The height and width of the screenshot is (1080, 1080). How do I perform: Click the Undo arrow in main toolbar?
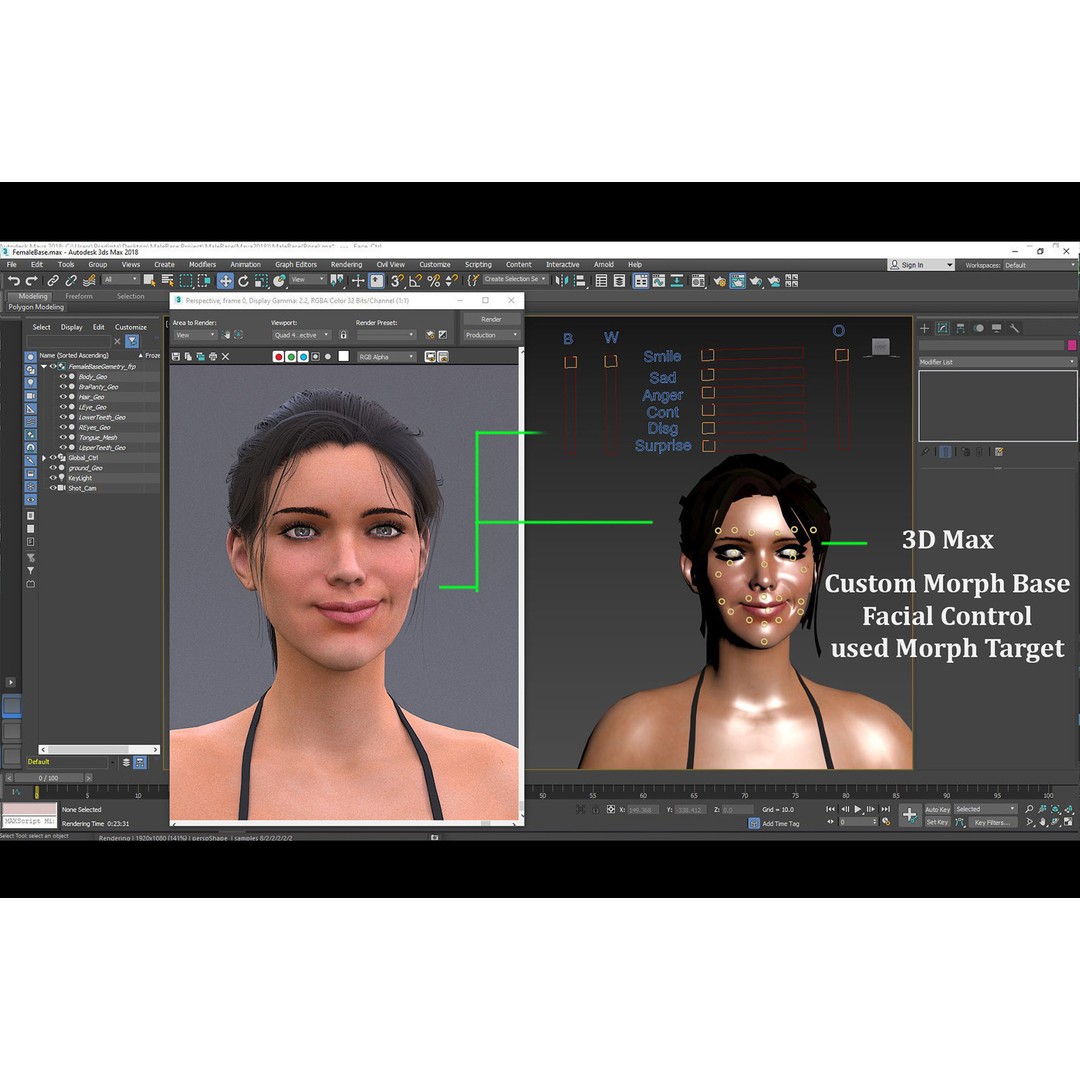coord(14,280)
